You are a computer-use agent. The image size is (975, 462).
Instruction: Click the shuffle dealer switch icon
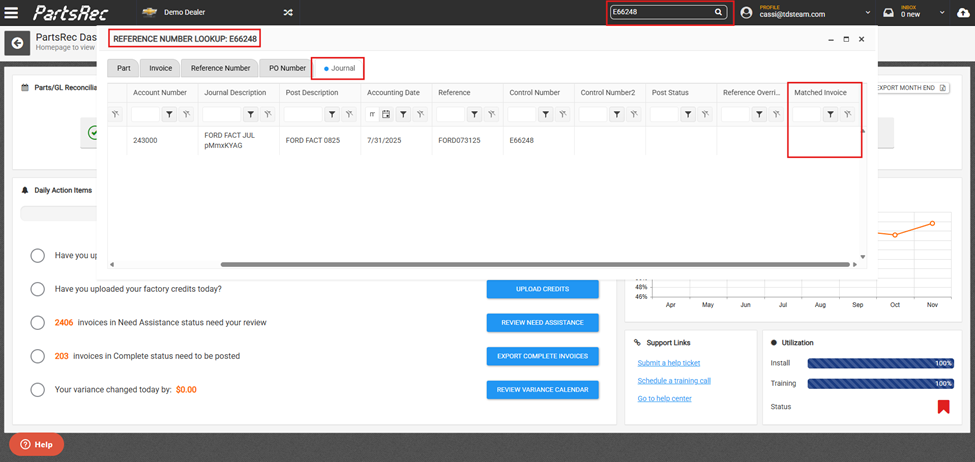pyautogui.click(x=288, y=12)
